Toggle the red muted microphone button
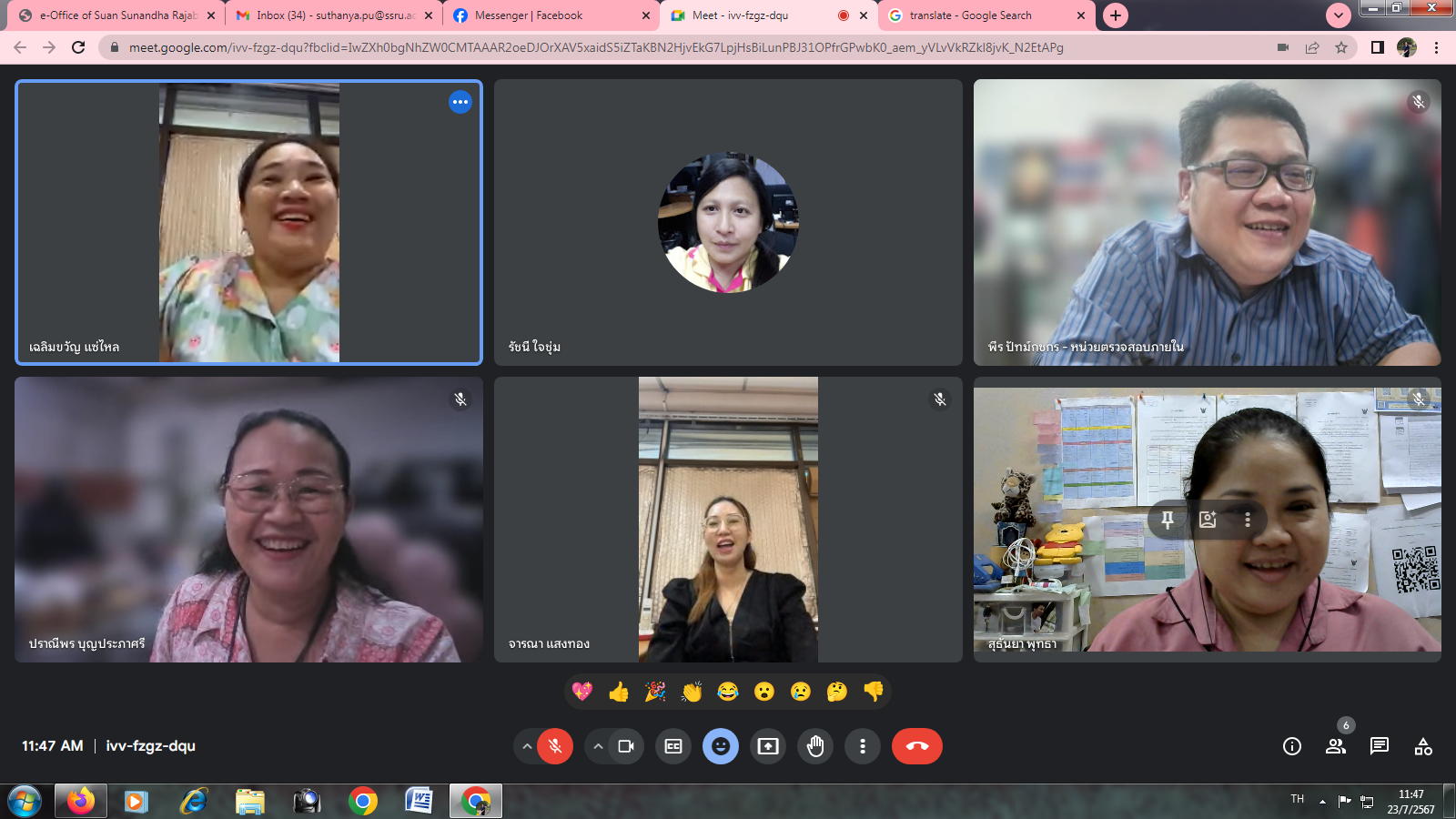The height and width of the screenshot is (819, 1456). point(555,746)
